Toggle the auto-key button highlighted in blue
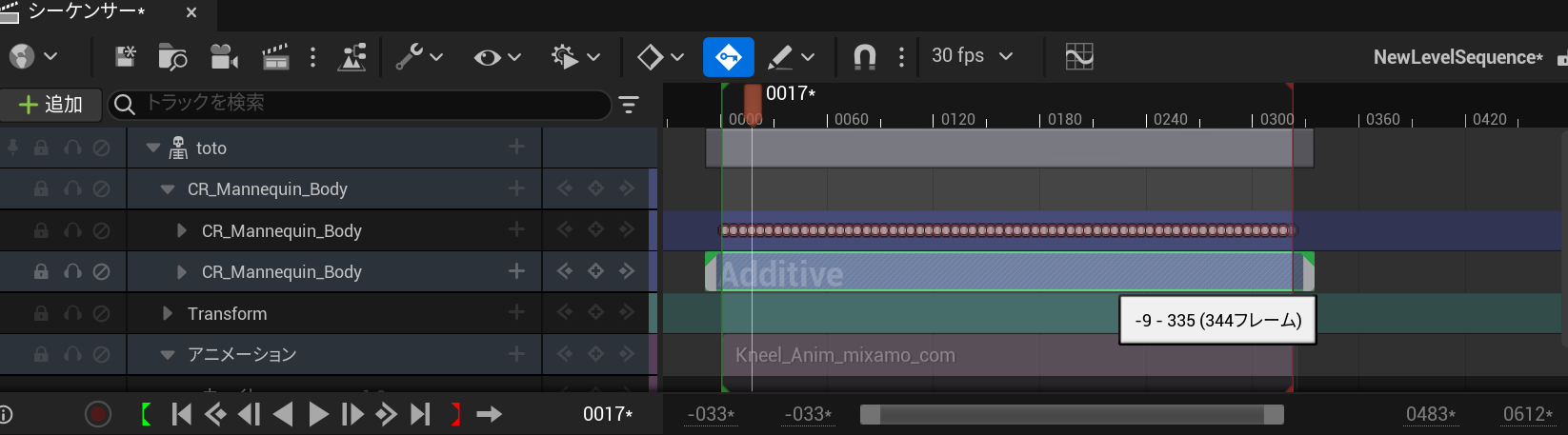The image size is (1568, 435). click(x=728, y=57)
